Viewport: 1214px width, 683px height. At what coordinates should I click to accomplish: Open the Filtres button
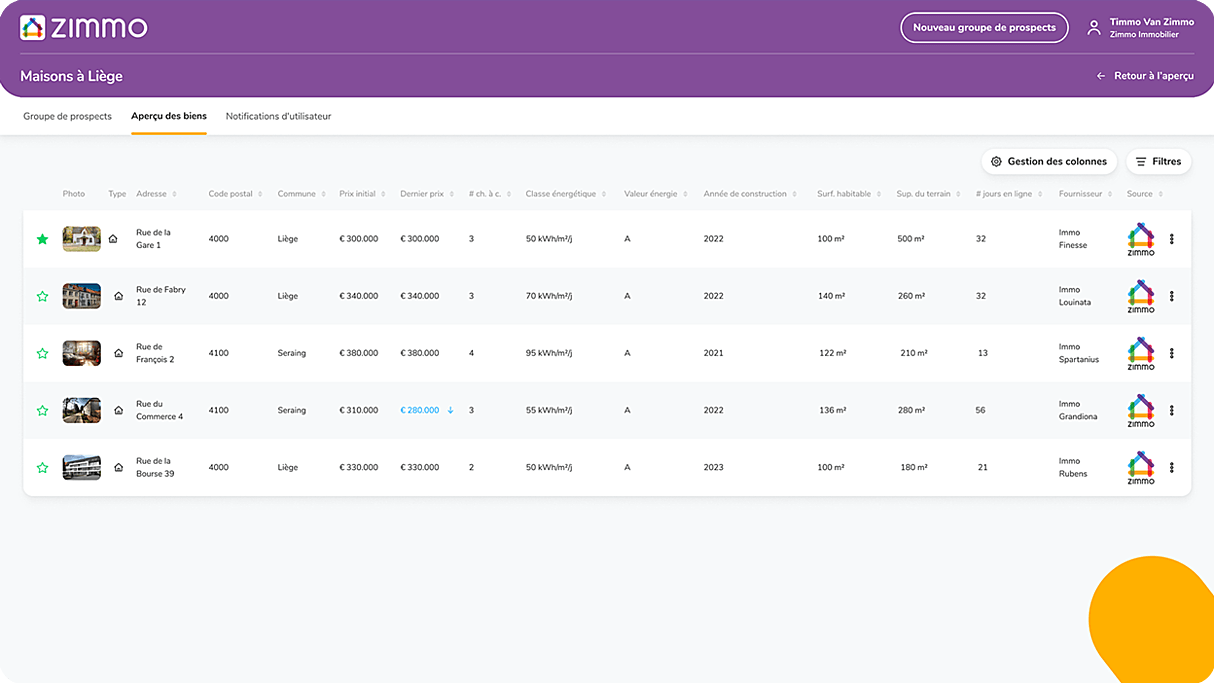(x=1158, y=161)
